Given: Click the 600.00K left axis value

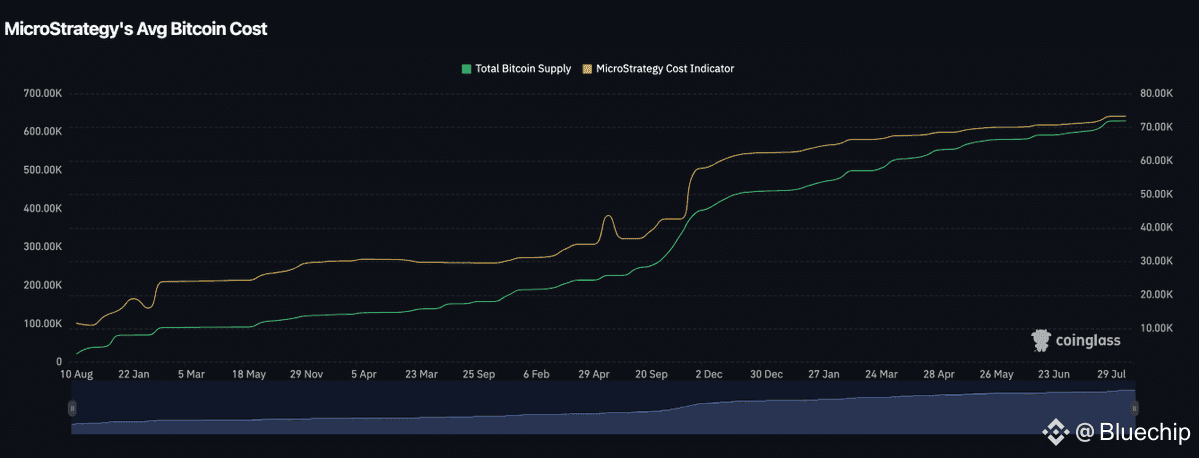Looking at the screenshot, I should (43, 132).
